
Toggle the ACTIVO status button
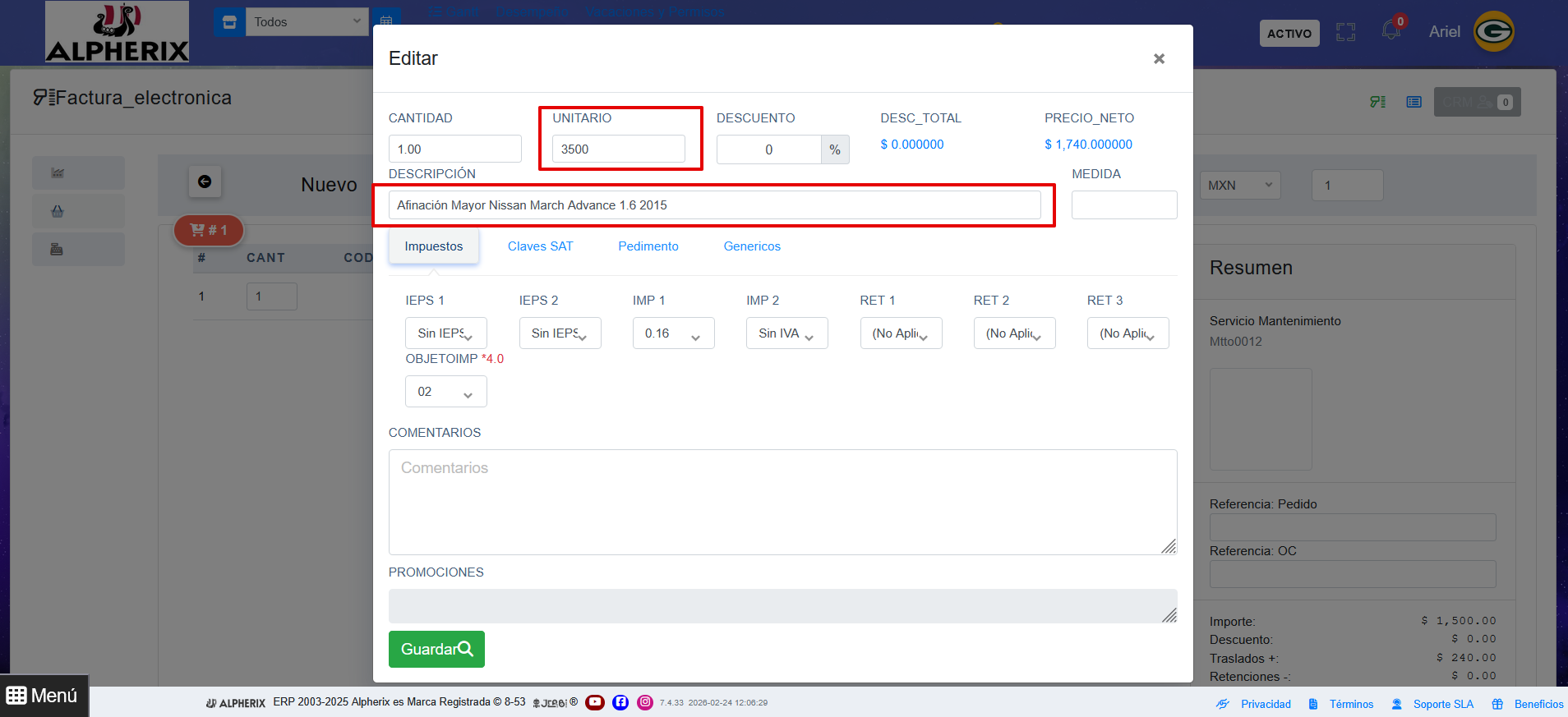[x=1289, y=34]
